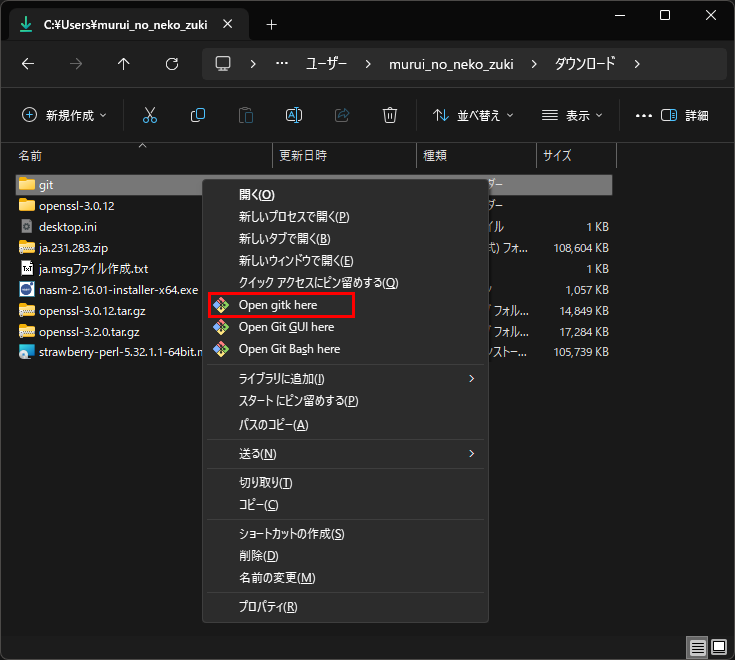This screenshot has height=660, width=735.
Task: Click the PC monitor icon in address bar
Action: point(223,63)
